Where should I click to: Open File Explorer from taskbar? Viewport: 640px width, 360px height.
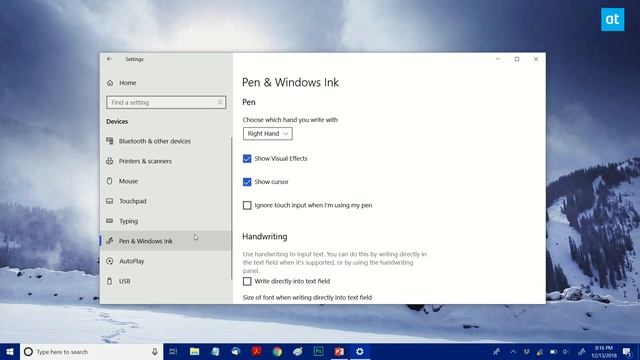194,352
